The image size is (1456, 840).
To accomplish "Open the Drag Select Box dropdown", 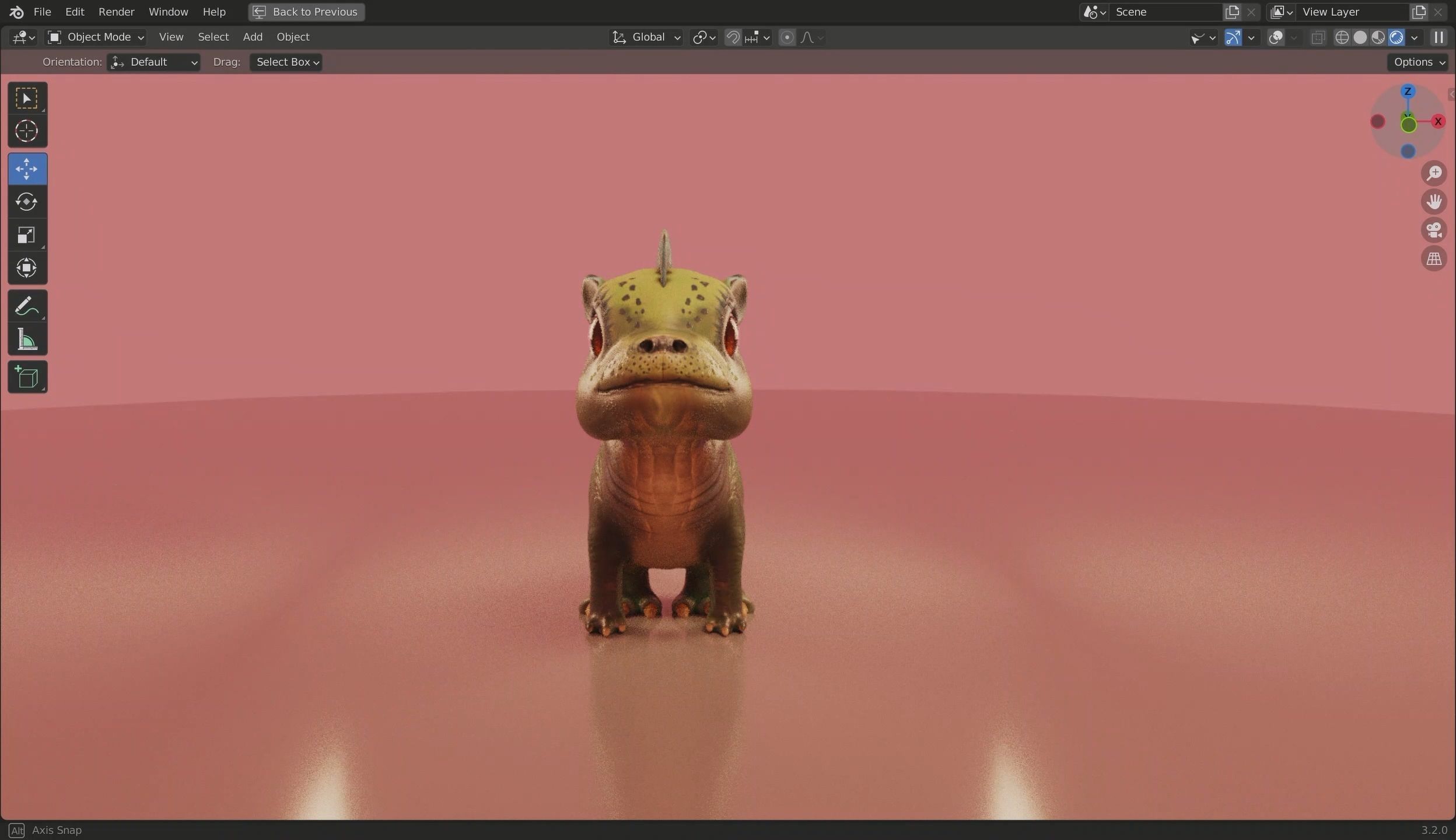I will point(286,62).
